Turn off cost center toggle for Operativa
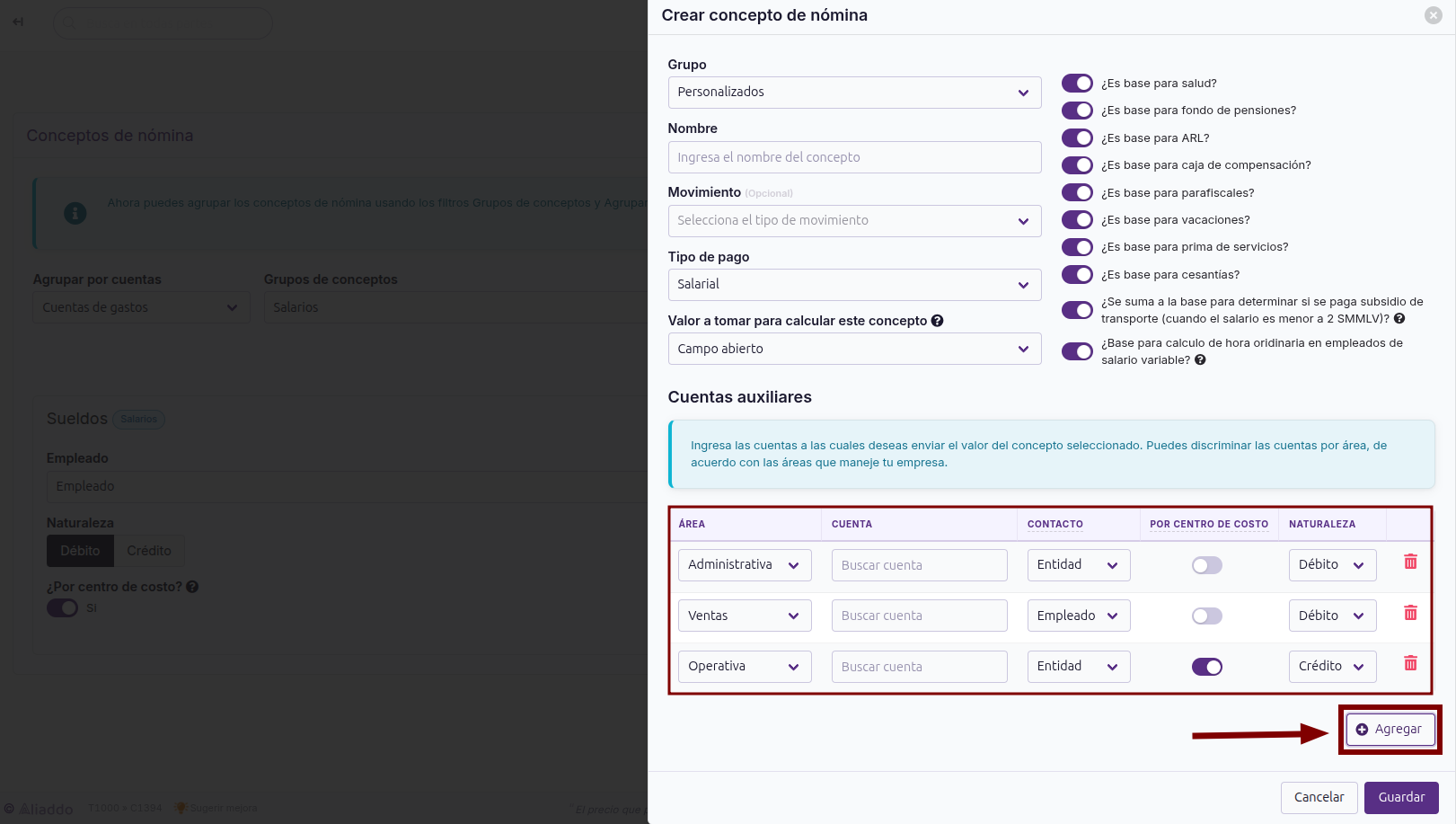The width and height of the screenshot is (1456, 824). (x=1206, y=667)
